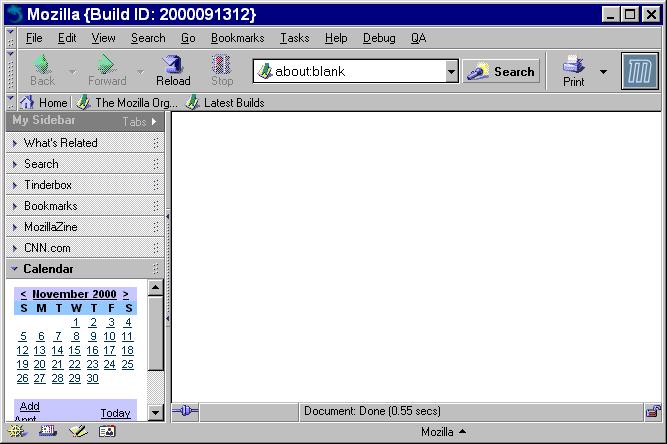The width and height of the screenshot is (667, 444).
Task: Click the Search button beside URL bar
Action: (x=502, y=72)
